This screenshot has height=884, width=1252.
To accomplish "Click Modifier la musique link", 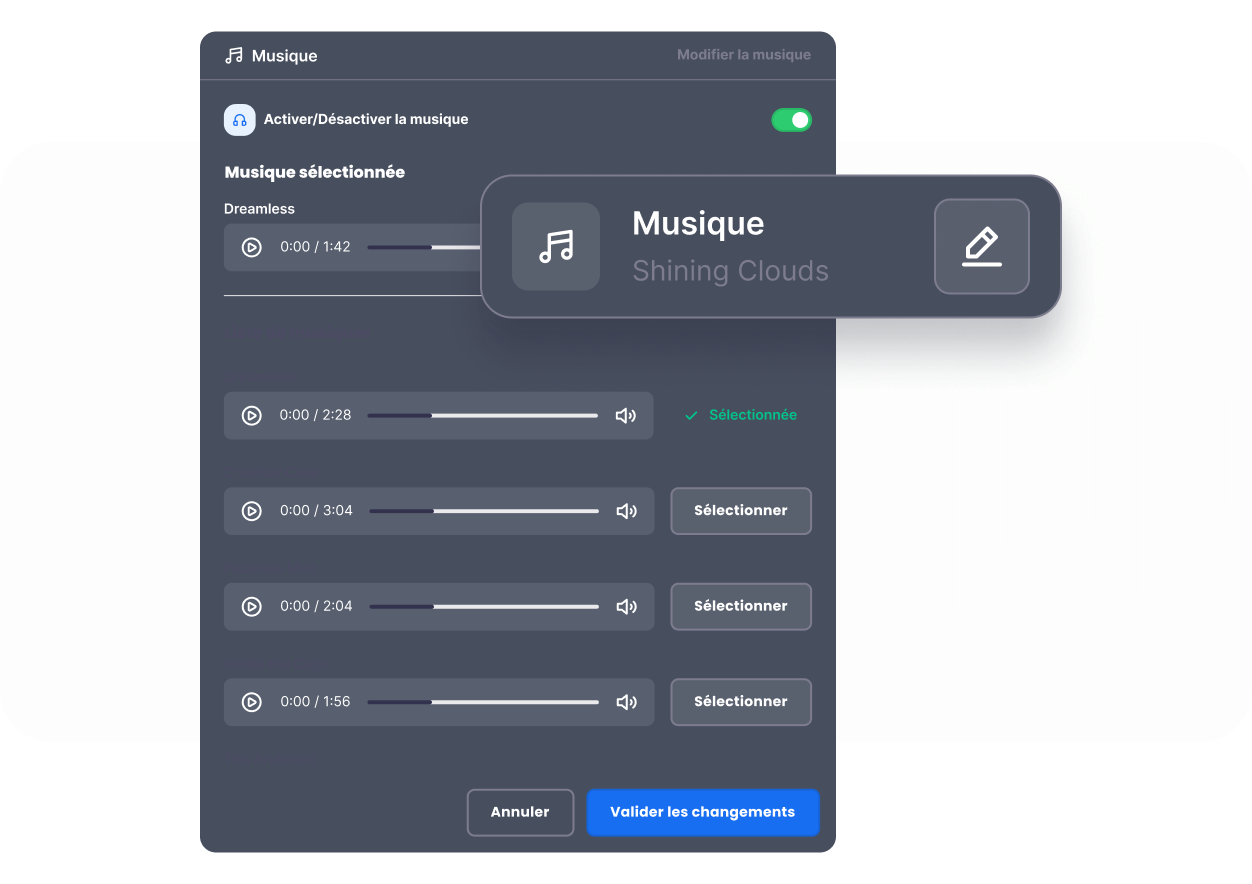I will pos(744,55).
